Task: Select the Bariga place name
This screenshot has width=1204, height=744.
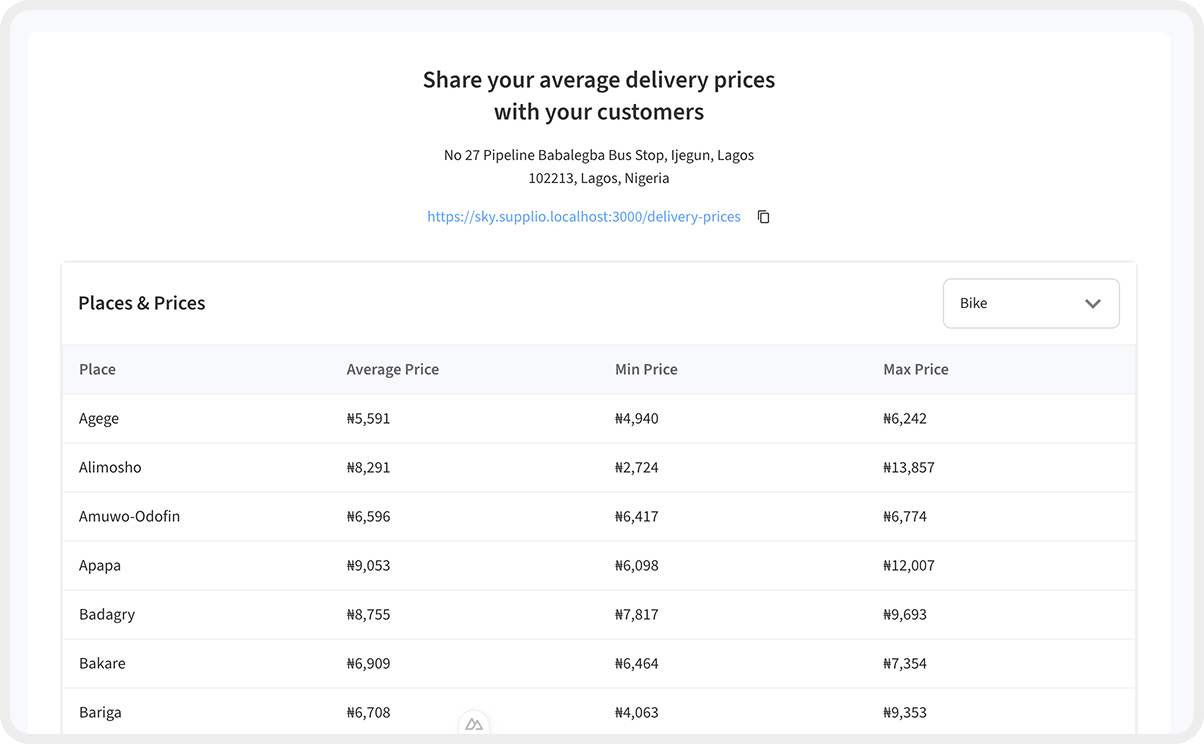Action: click(100, 712)
